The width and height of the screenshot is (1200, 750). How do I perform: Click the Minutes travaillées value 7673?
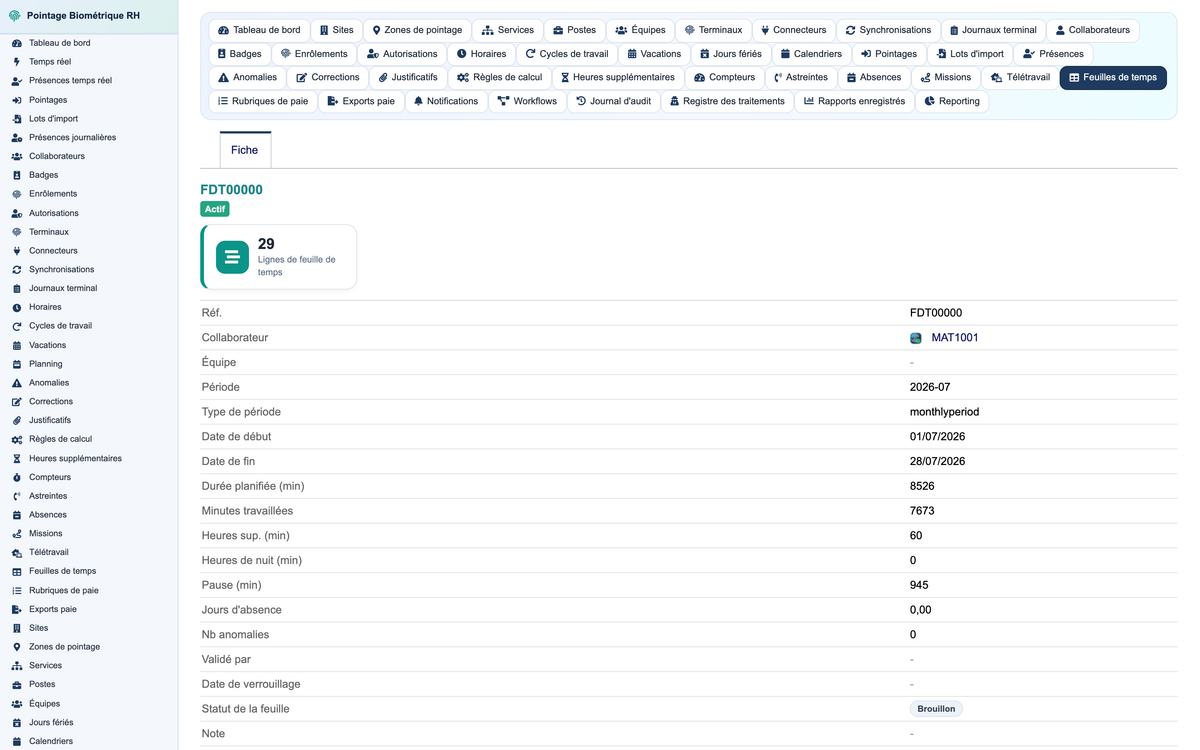[922, 511]
